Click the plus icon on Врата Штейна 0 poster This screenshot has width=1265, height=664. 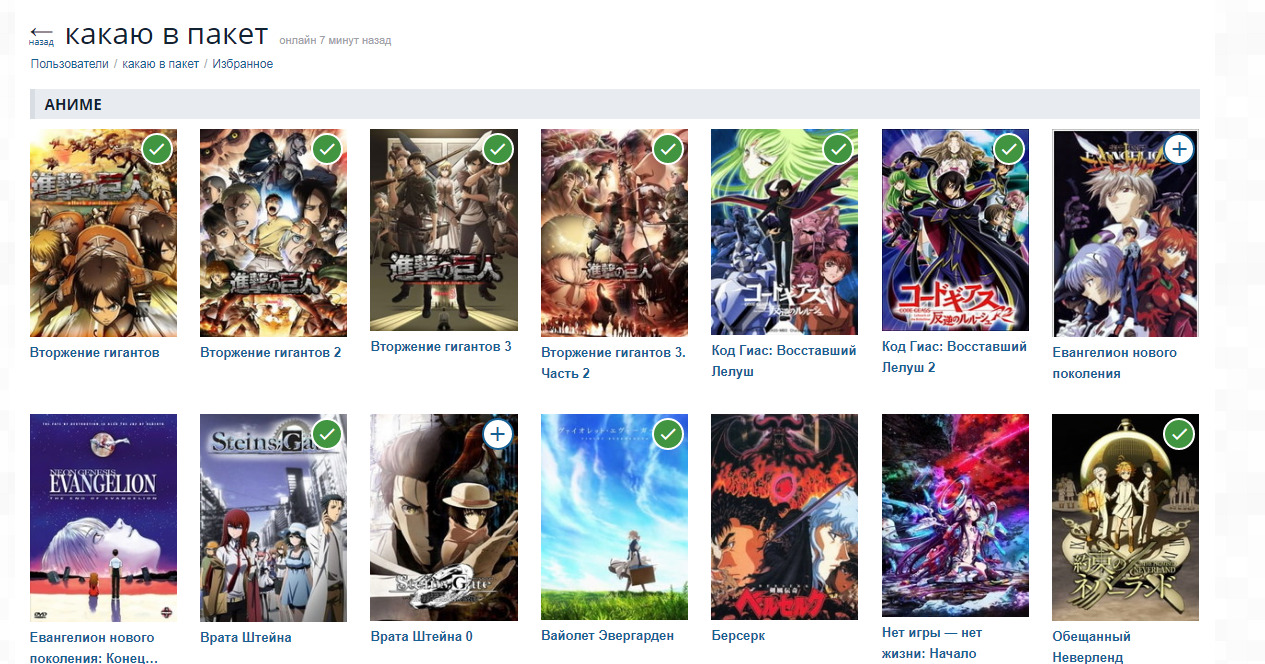(x=498, y=434)
